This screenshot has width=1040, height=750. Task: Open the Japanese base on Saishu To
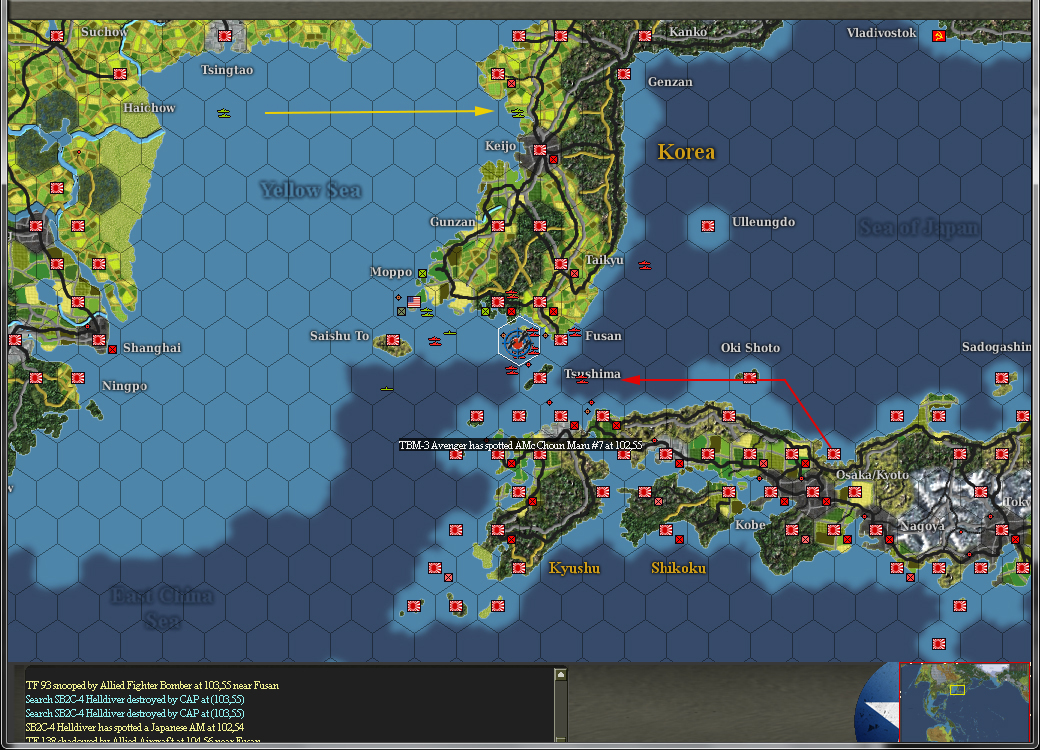click(393, 340)
